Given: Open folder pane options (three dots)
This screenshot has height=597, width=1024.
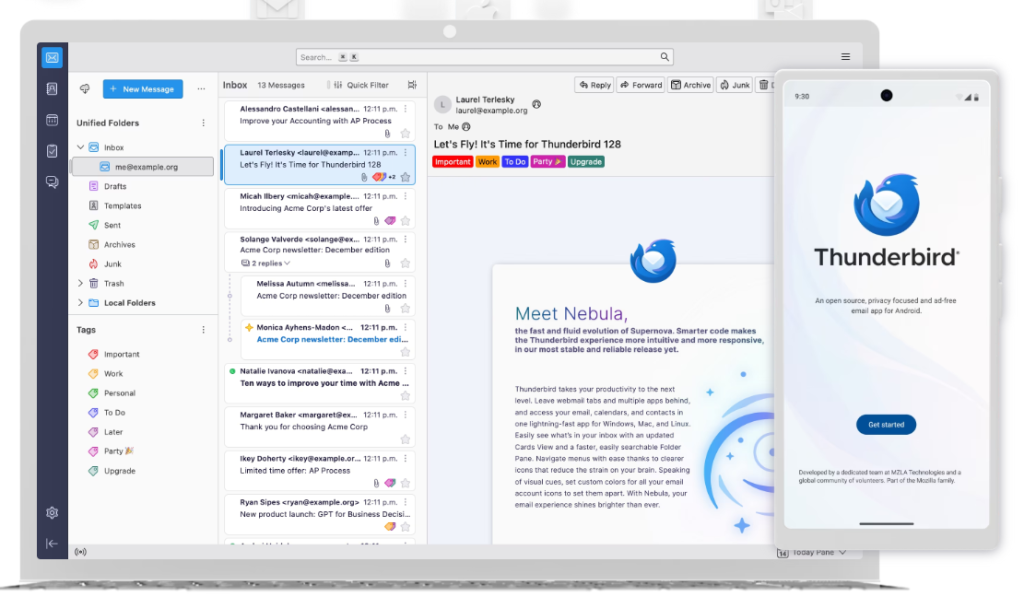Looking at the screenshot, I should pyautogui.click(x=201, y=89).
